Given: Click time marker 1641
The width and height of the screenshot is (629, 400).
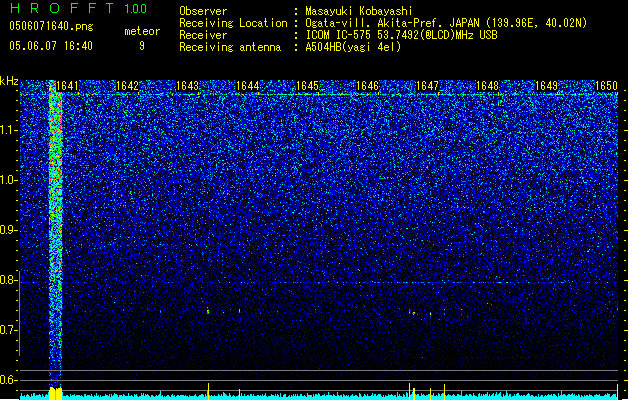Looking at the screenshot, I should click(67, 86).
